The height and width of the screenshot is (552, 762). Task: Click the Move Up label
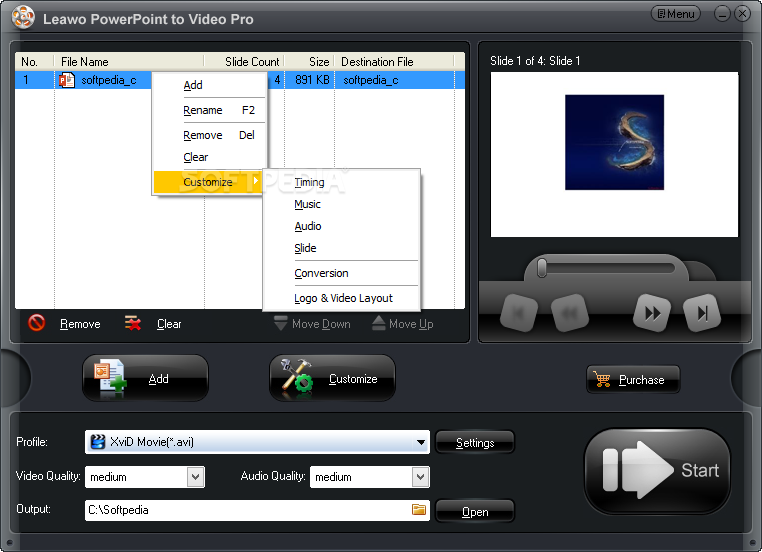point(411,324)
